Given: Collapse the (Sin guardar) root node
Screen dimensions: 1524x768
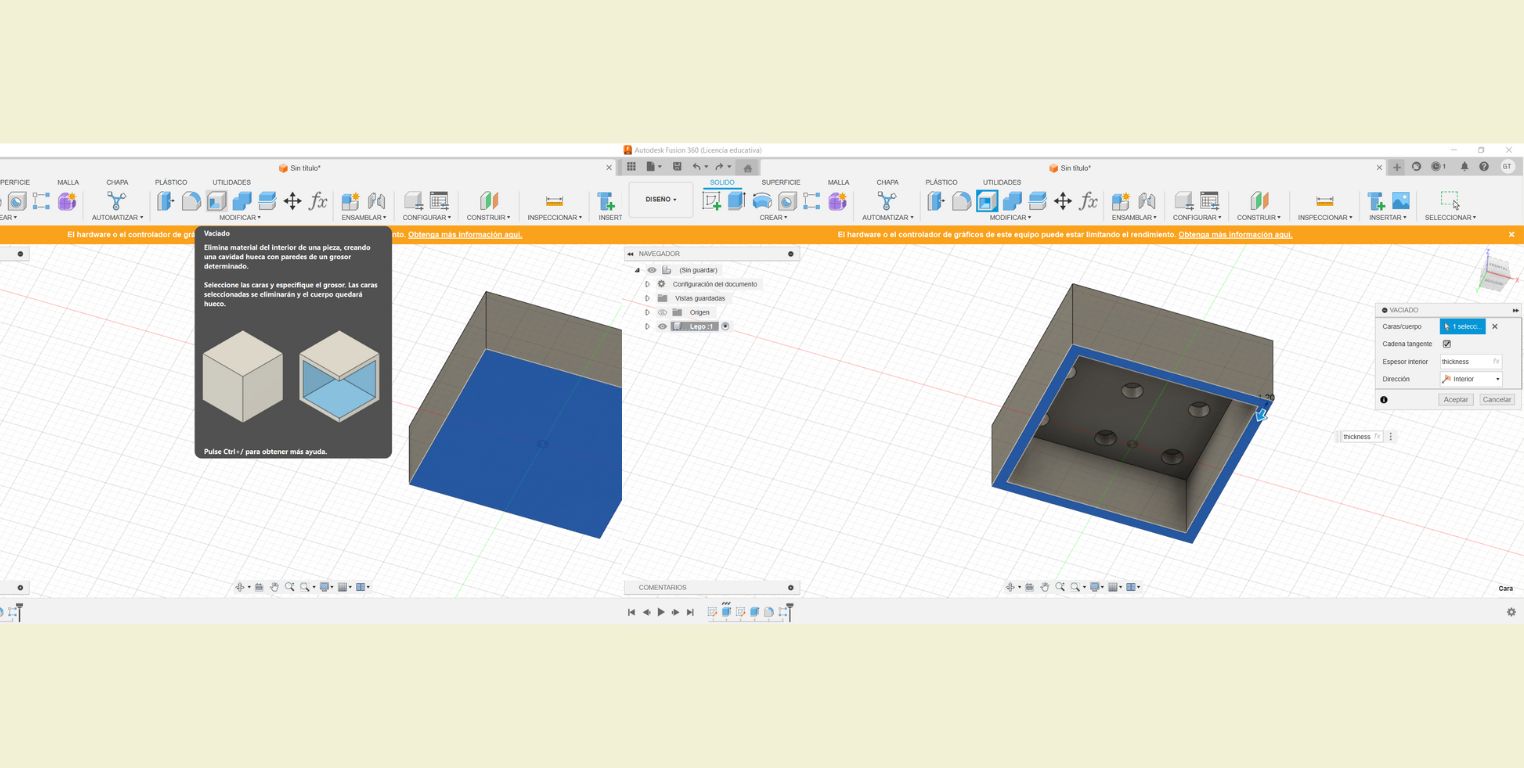Looking at the screenshot, I should point(637,270).
